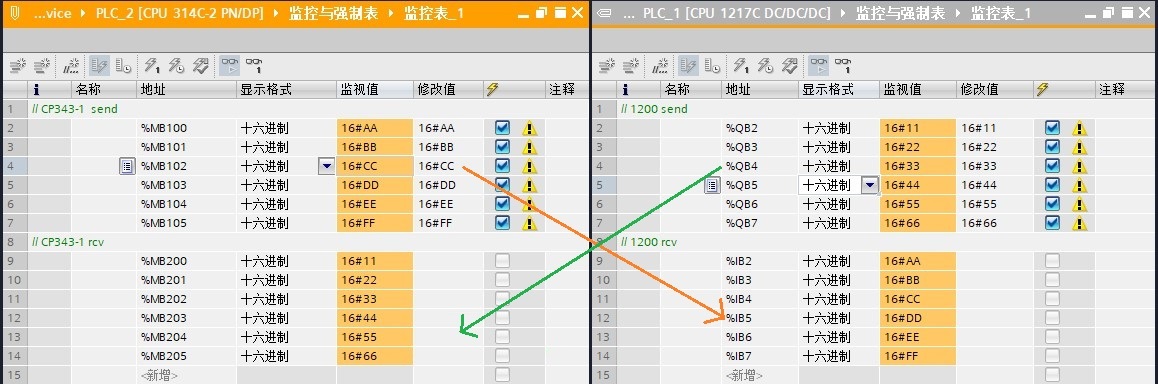
Task: Click pin icon in PLC_2 title bar
Action: pyautogui.click(x=14, y=13)
